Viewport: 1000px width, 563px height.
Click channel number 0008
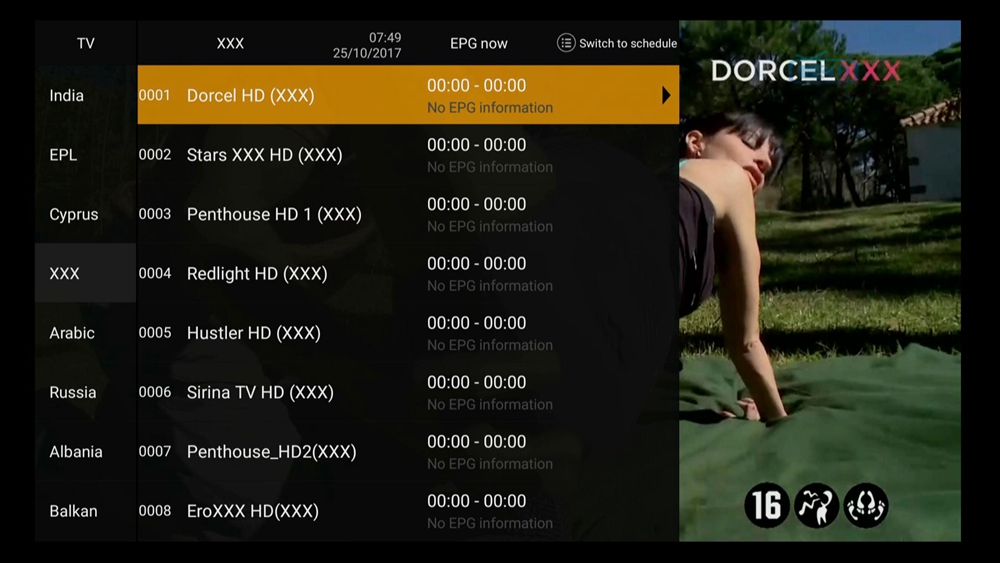pyautogui.click(x=155, y=511)
